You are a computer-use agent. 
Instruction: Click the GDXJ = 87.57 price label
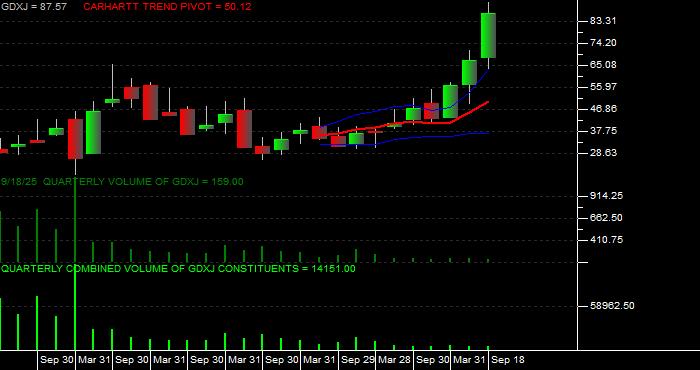tap(33, 6)
